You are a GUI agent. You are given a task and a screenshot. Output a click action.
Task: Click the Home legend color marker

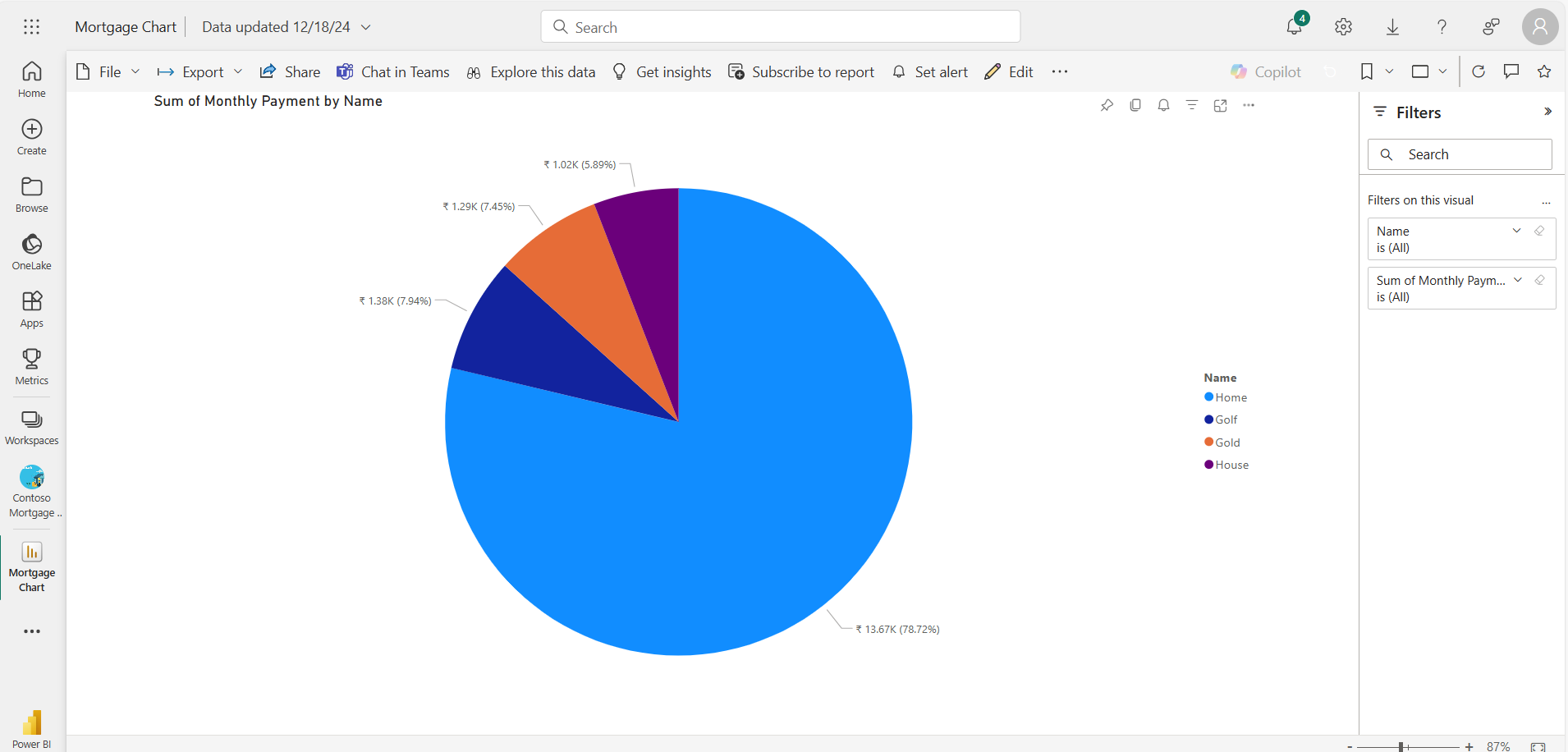1208,397
